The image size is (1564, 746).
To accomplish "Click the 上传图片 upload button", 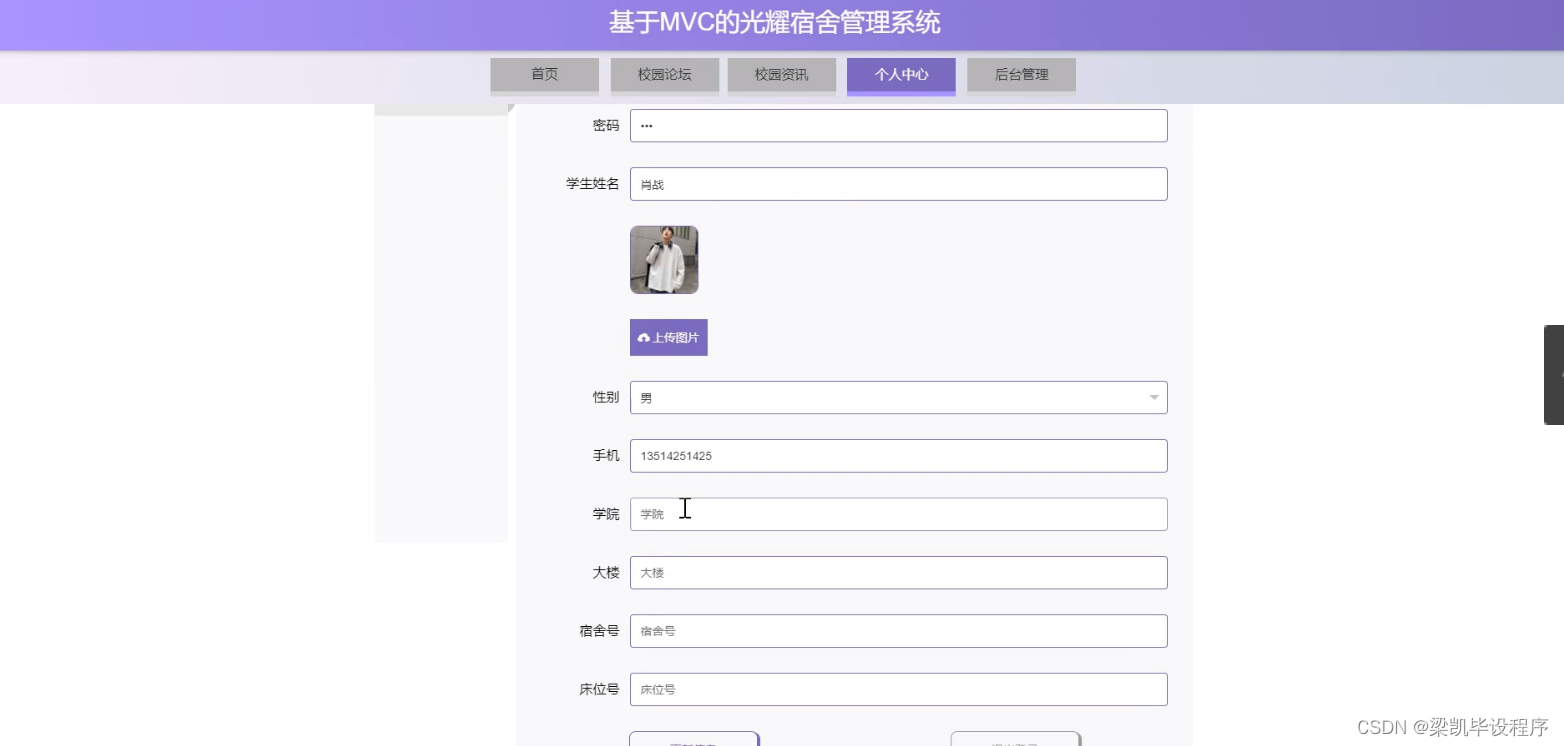I will (x=668, y=337).
